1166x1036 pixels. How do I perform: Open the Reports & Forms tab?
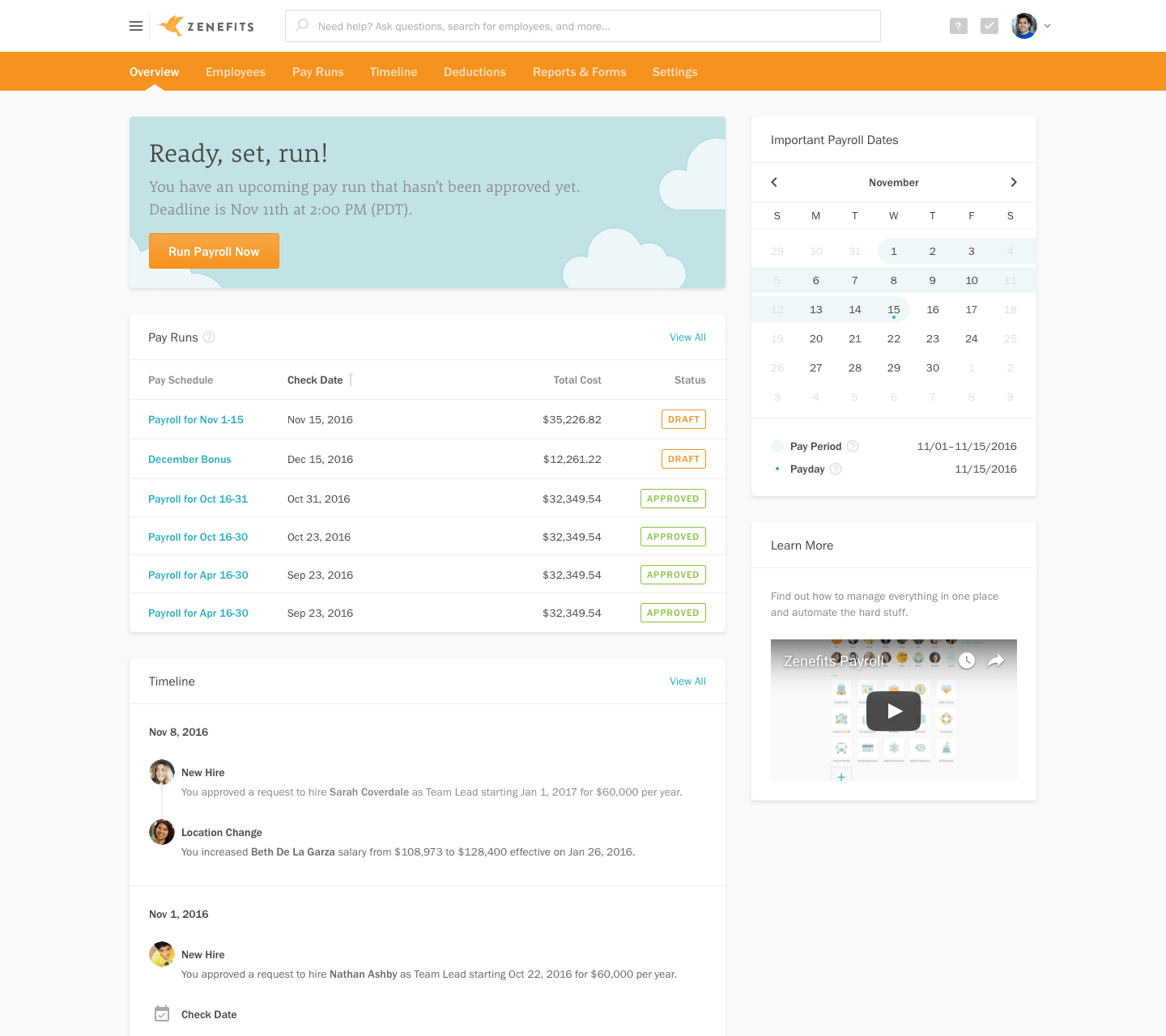pyautogui.click(x=579, y=72)
